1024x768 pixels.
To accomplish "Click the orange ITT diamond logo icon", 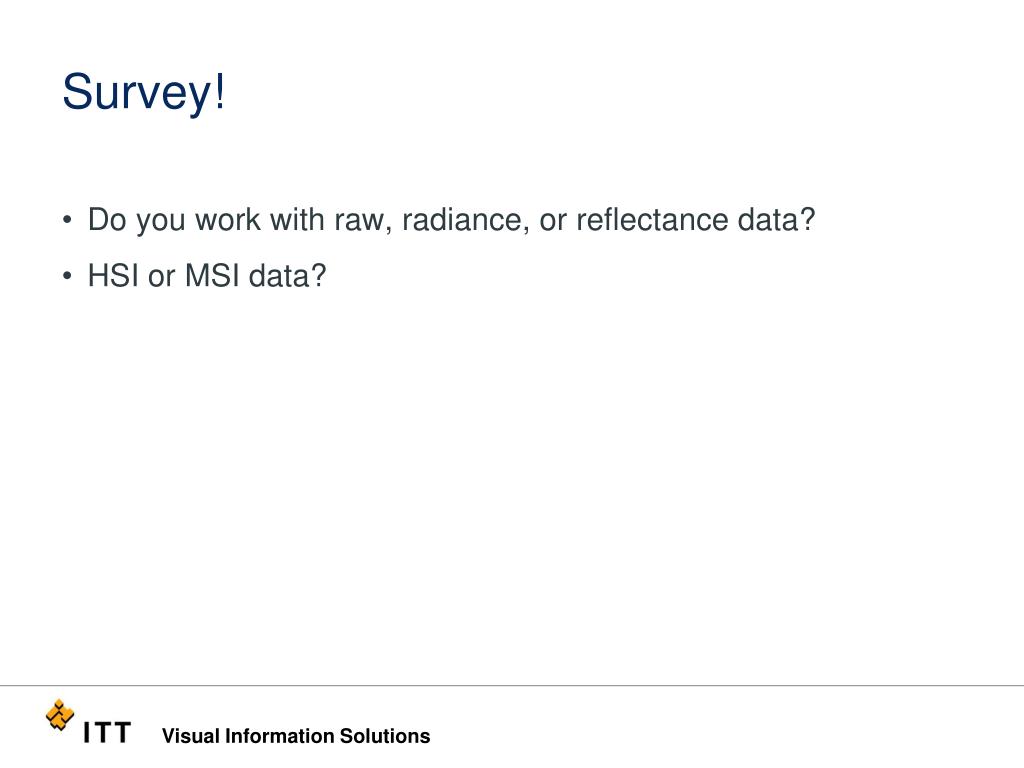I will click(59, 715).
